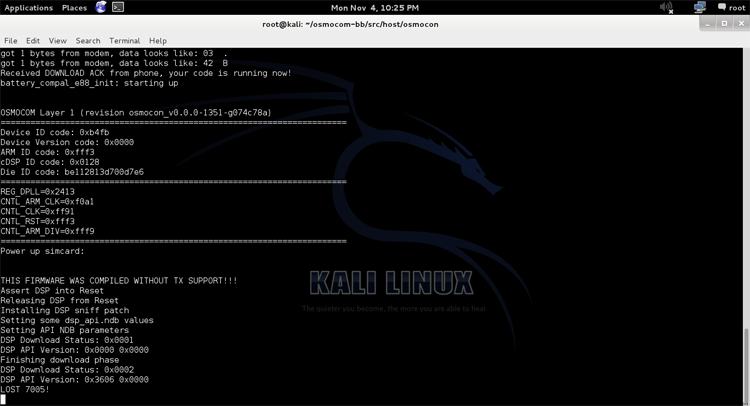
Task: Minimize the terminal window
Action: click(708, 23)
